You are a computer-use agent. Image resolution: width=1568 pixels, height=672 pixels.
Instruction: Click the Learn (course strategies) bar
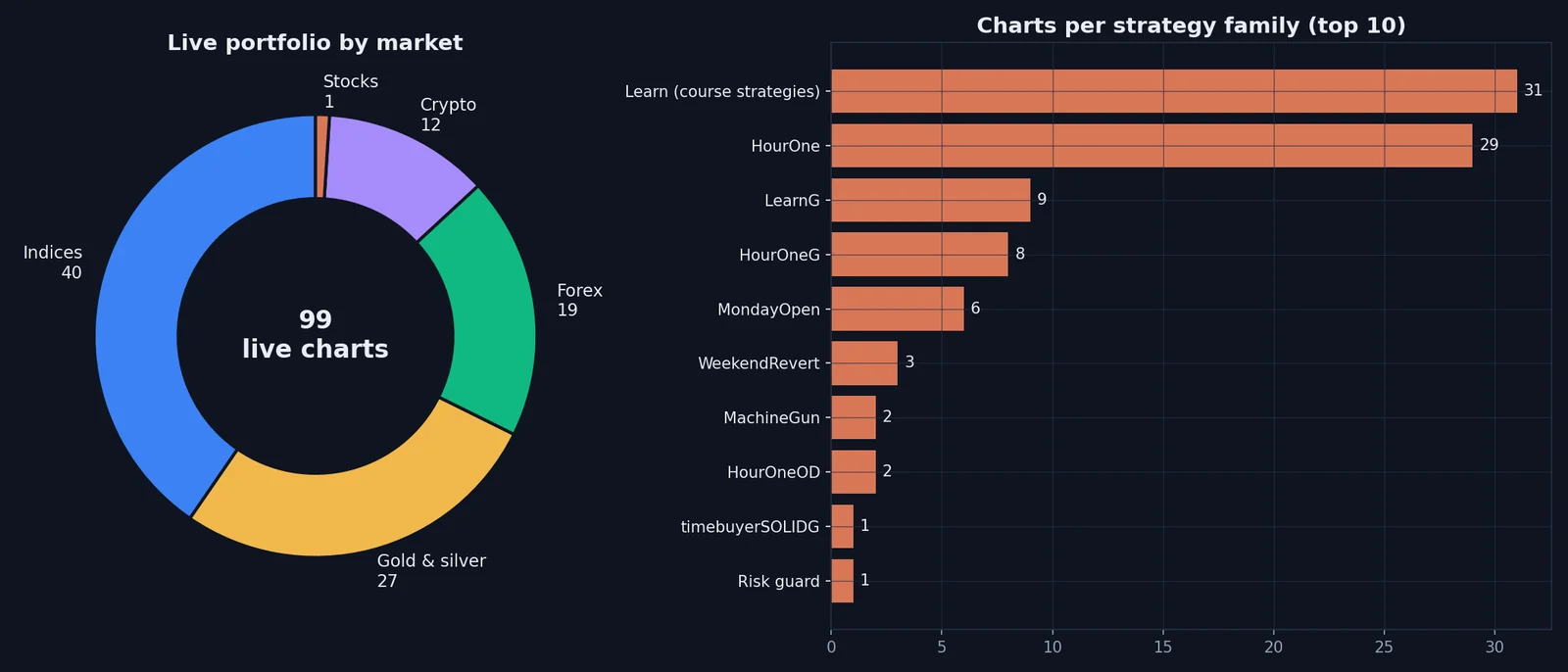pyautogui.click(x=1174, y=91)
